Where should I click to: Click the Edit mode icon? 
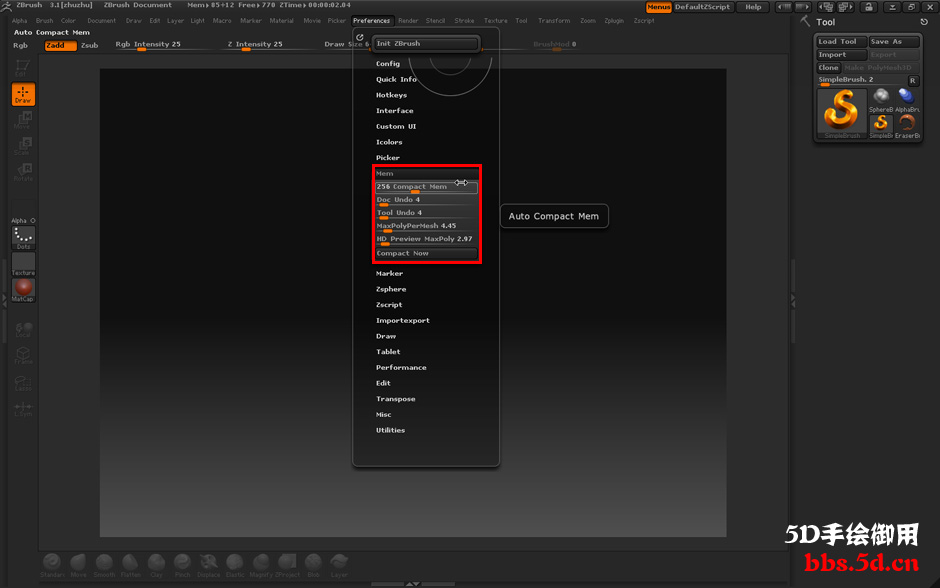[x=23, y=68]
